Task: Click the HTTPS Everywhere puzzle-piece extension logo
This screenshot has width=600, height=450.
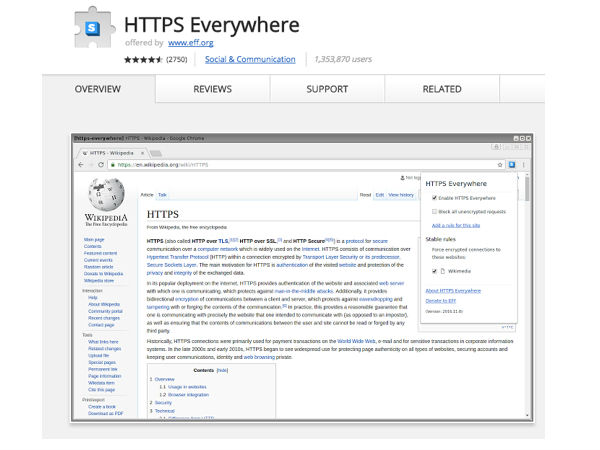Action: click(x=94, y=28)
